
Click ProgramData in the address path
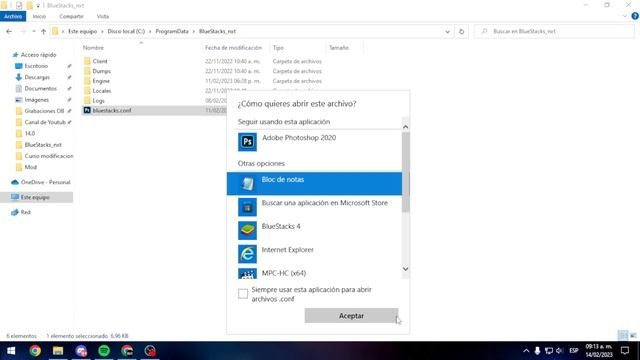pyautogui.click(x=172, y=31)
